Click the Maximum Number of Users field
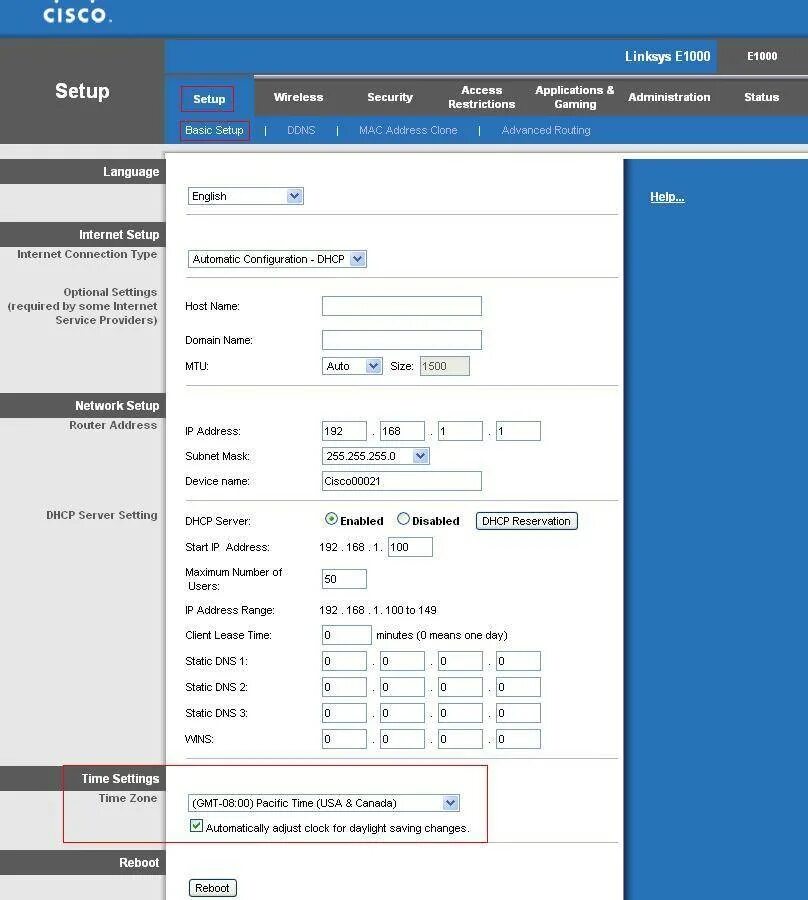 pyautogui.click(x=344, y=579)
